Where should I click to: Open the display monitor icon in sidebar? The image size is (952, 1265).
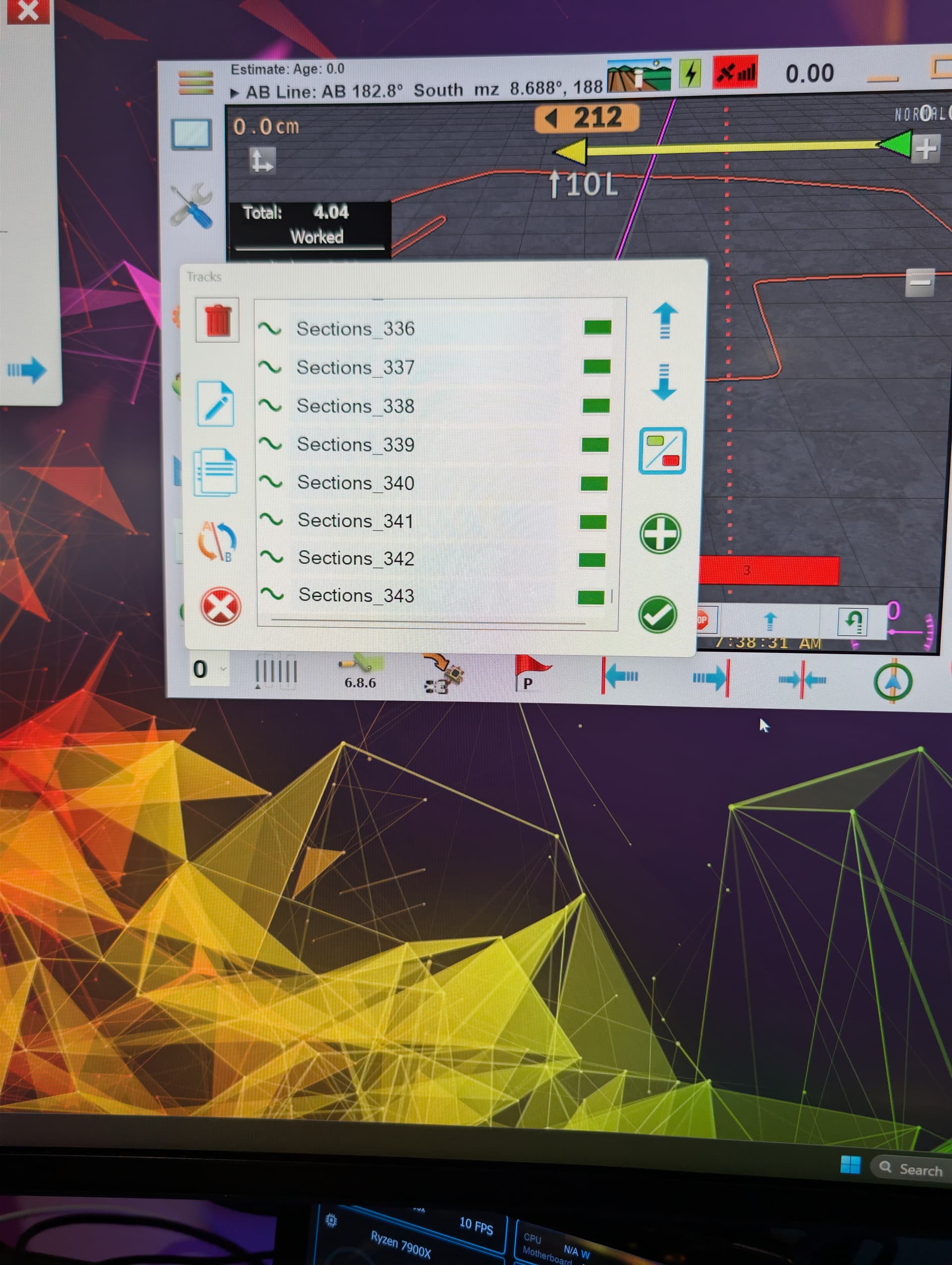pos(192,135)
